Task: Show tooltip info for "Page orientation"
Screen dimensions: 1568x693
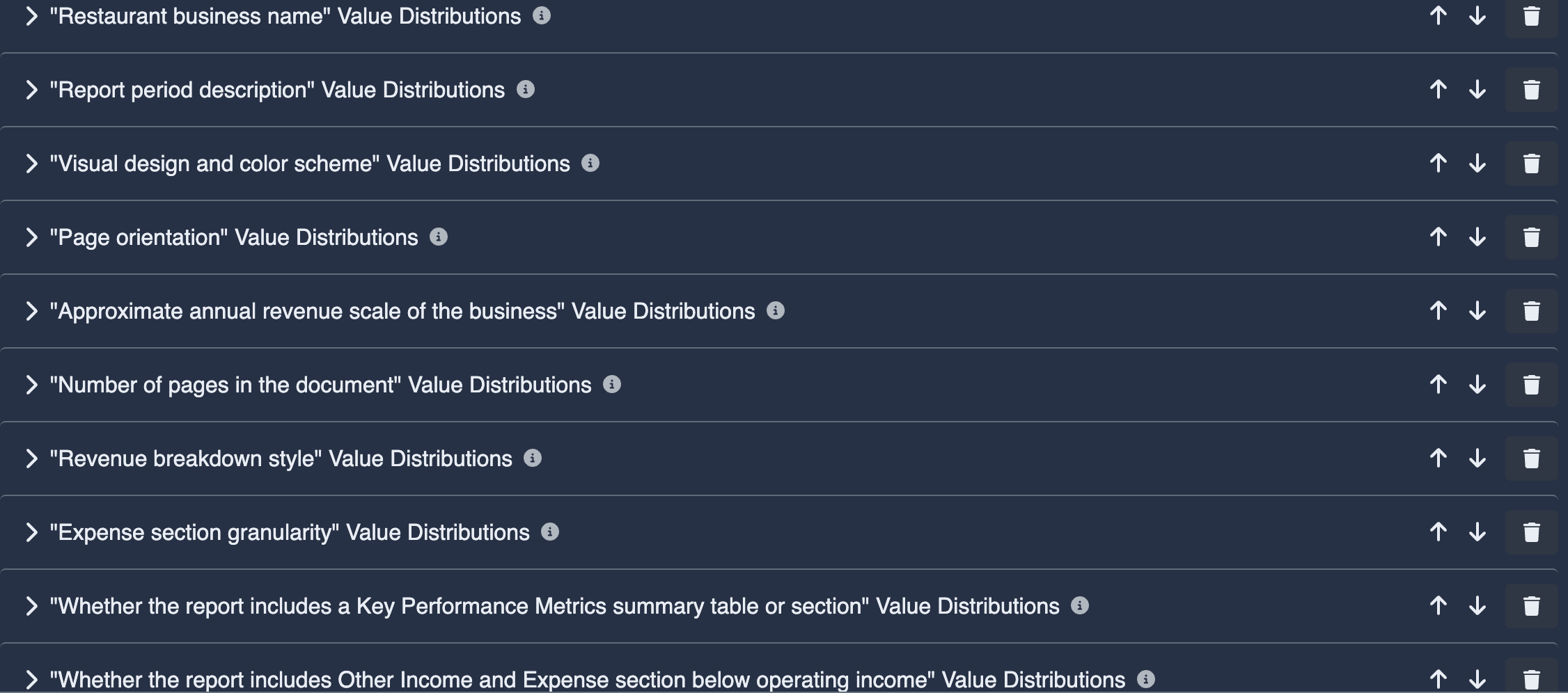Action: [439, 237]
